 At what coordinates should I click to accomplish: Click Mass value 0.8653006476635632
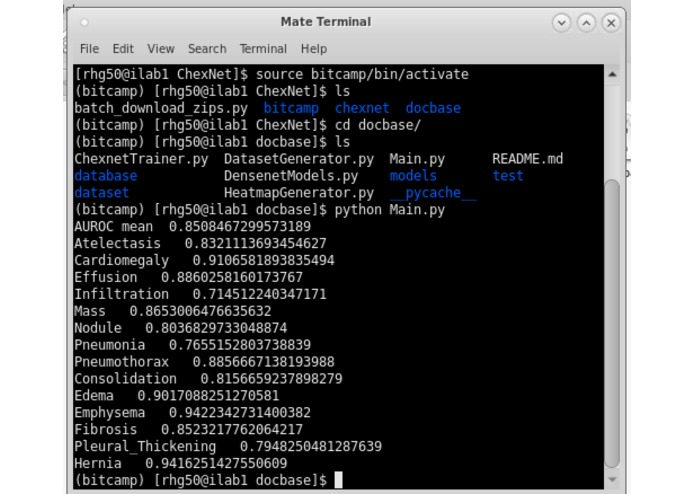click(x=200, y=311)
